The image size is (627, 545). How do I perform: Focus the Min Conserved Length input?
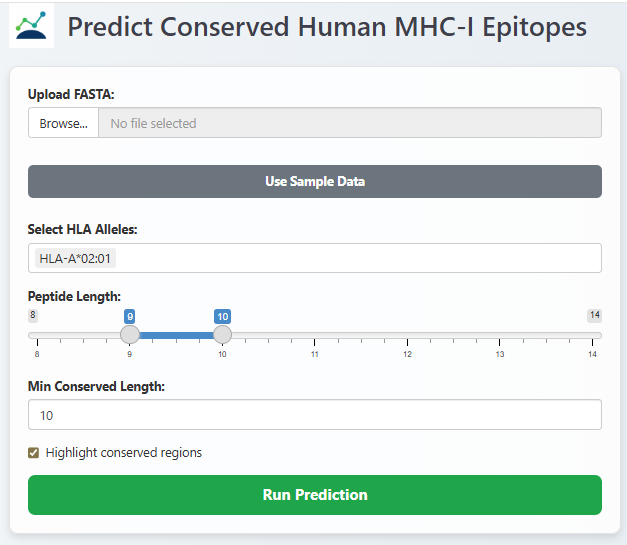(x=314, y=415)
